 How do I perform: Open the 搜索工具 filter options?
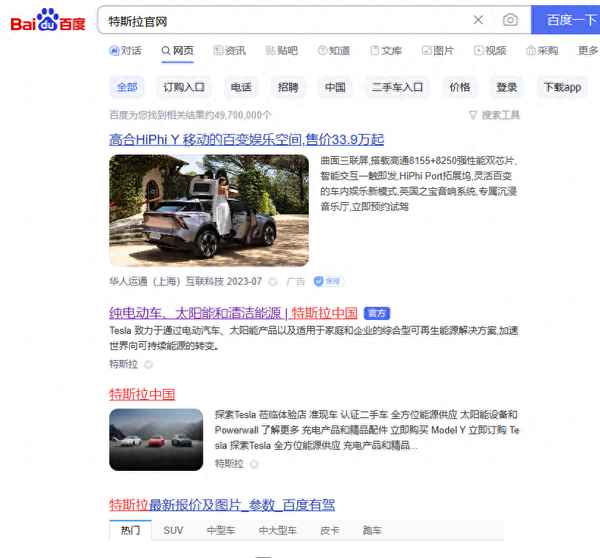tap(495, 115)
